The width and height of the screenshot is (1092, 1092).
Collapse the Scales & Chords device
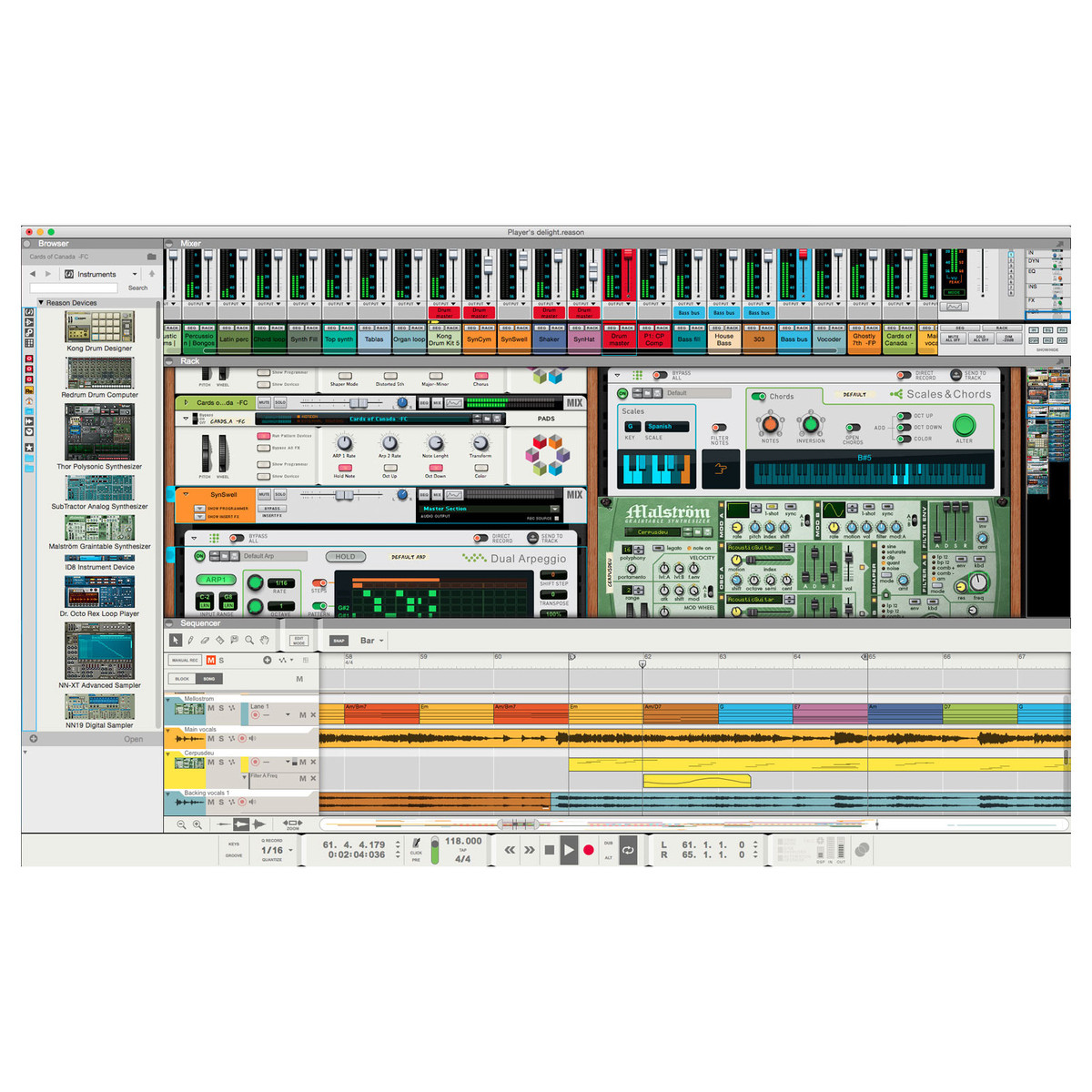[617, 375]
